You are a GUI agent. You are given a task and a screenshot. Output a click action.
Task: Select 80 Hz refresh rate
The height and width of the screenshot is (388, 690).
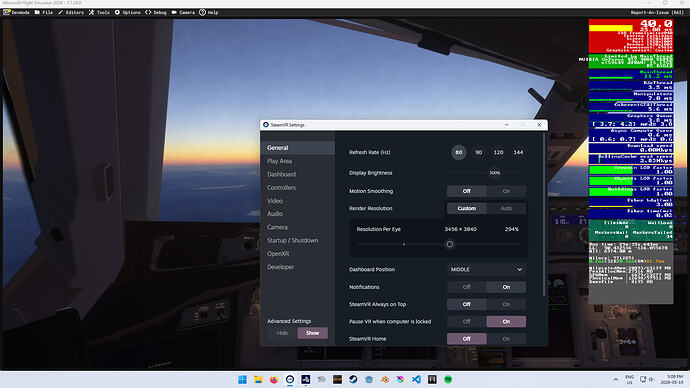point(459,152)
